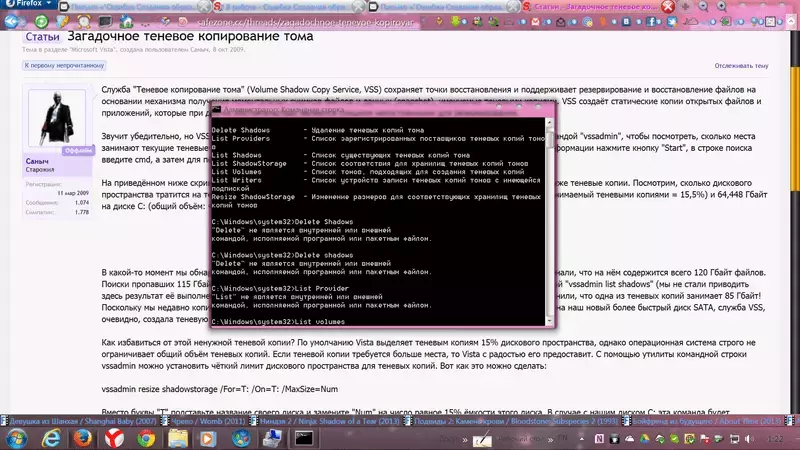800x450 pixels.
Task: Switch to command prompt taskbar icon
Action: 304,439
